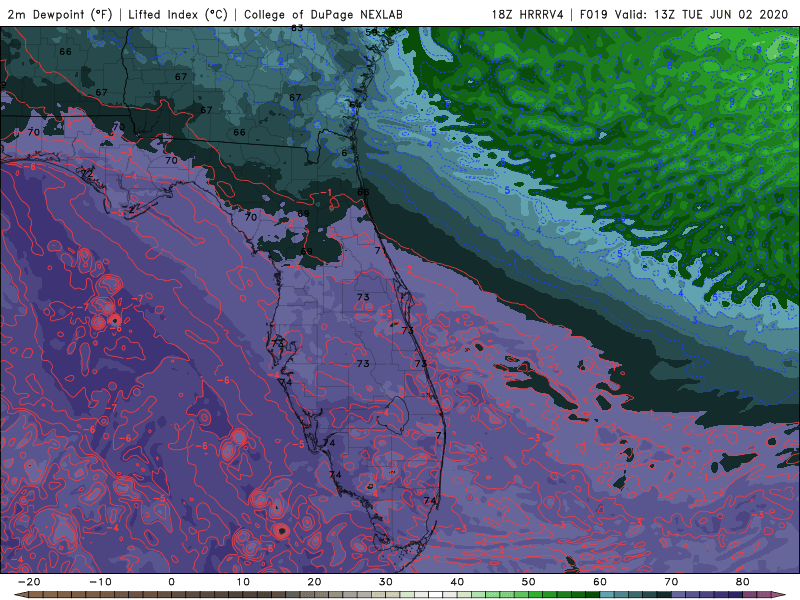
Task: Select the "College of DuPage NEXLAB" text
Action: pos(323,14)
